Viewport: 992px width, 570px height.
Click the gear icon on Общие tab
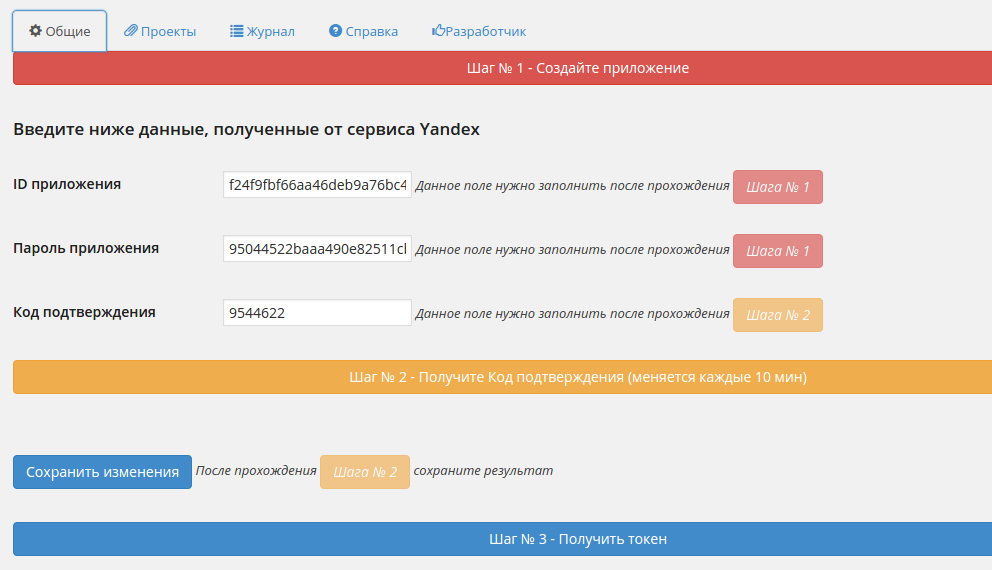click(x=35, y=31)
